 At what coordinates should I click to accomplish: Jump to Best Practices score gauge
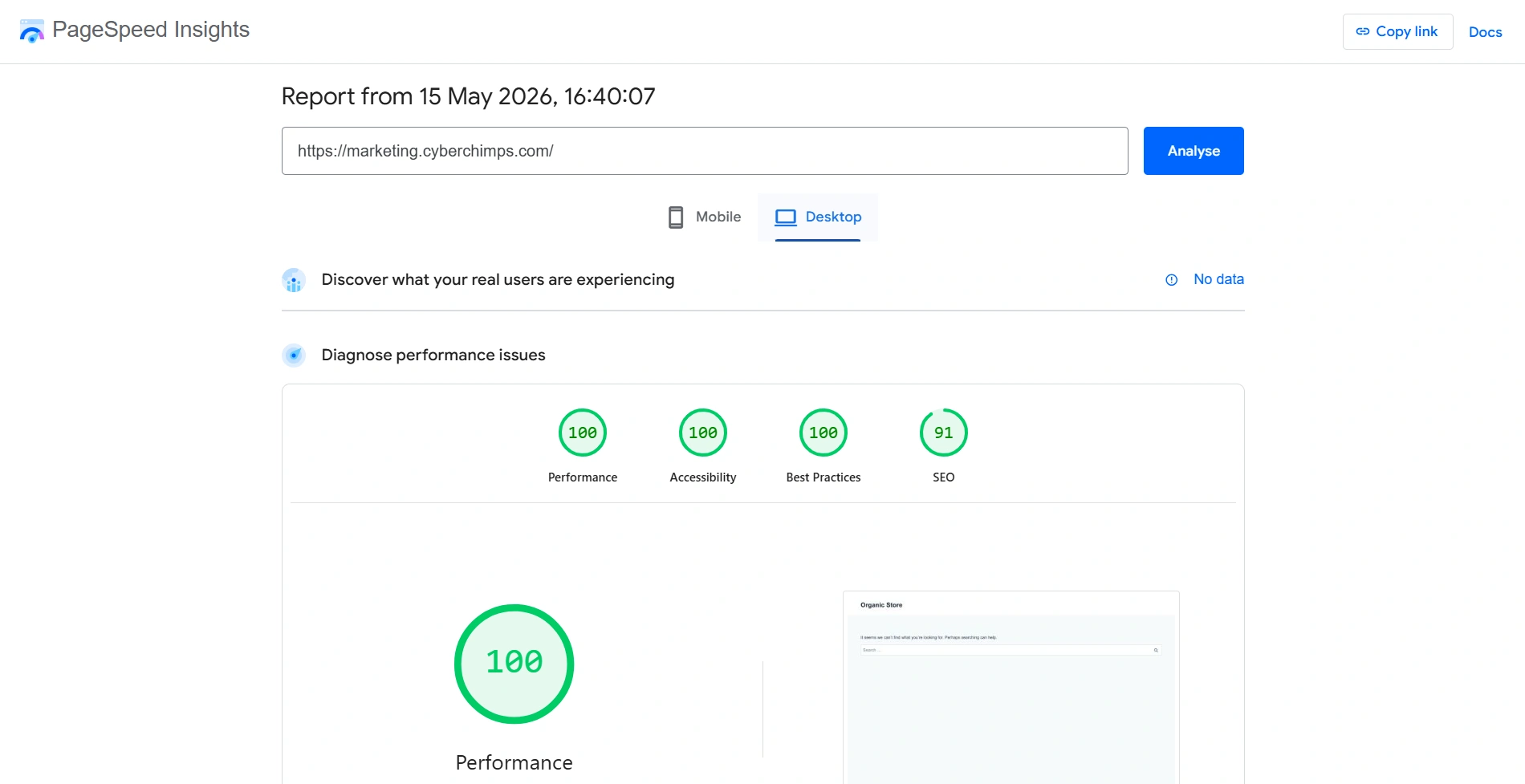(823, 433)
